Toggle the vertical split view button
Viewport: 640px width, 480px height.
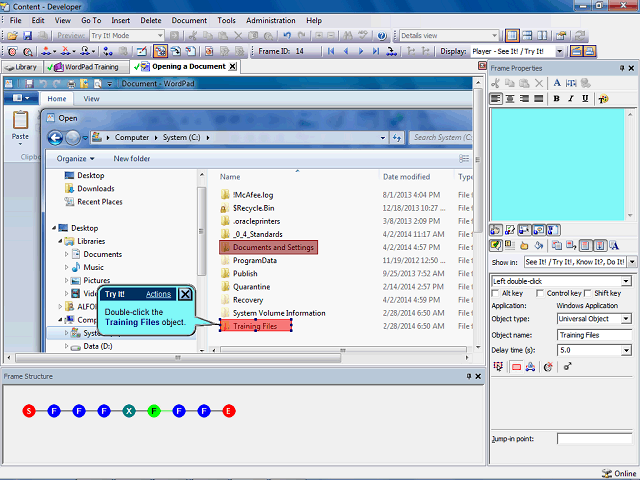click(542, 36)
